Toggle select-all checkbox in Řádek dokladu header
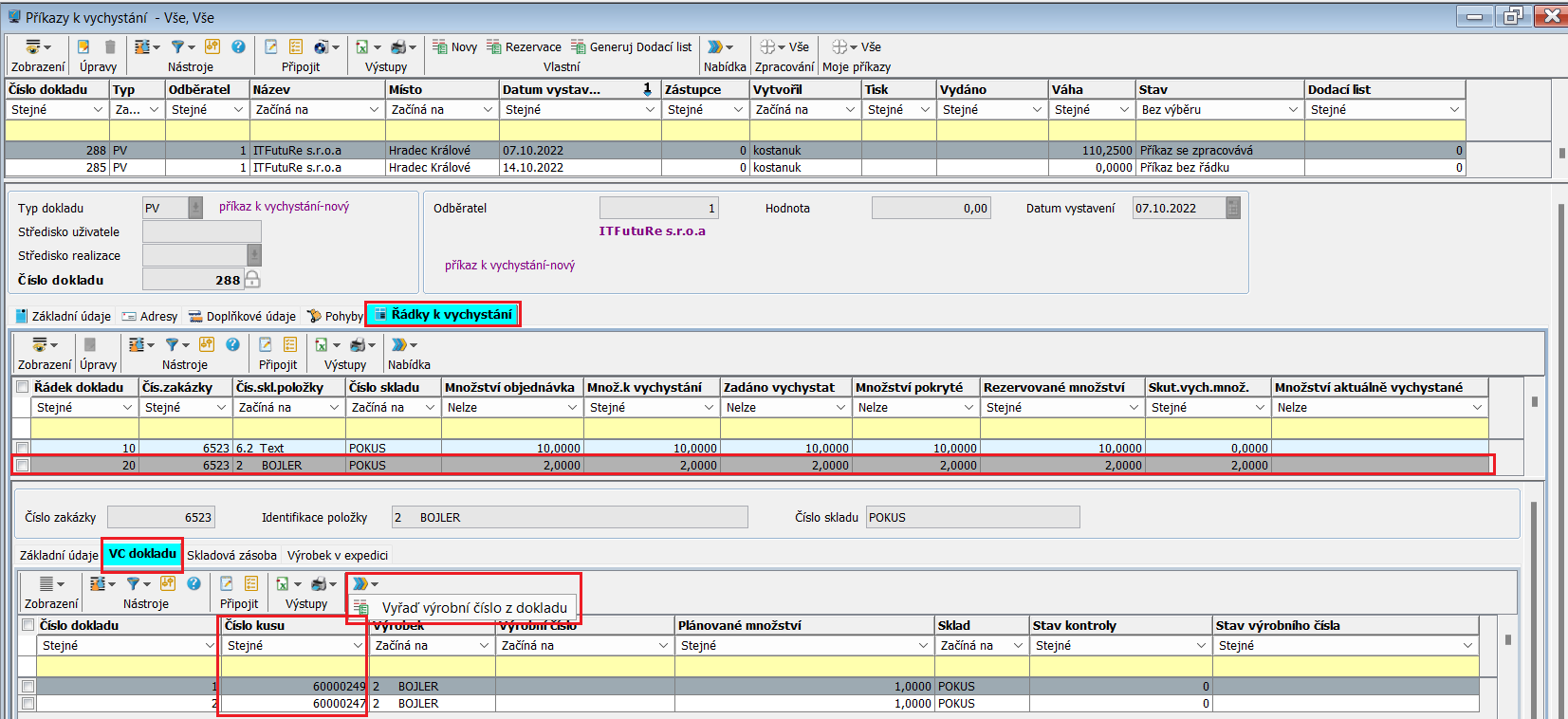Screen dimensions: 1568x719 tap(23, 387)
